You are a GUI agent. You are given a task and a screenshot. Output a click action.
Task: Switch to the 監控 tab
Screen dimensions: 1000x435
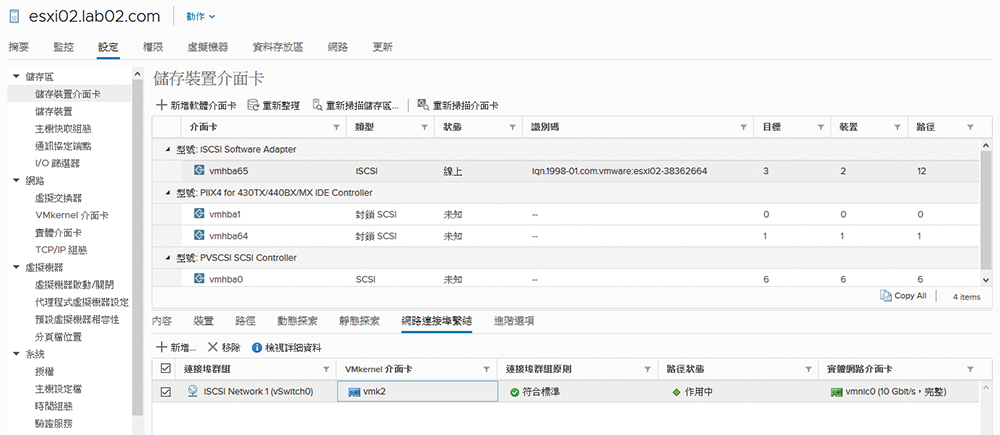click(x=63, y=47)
